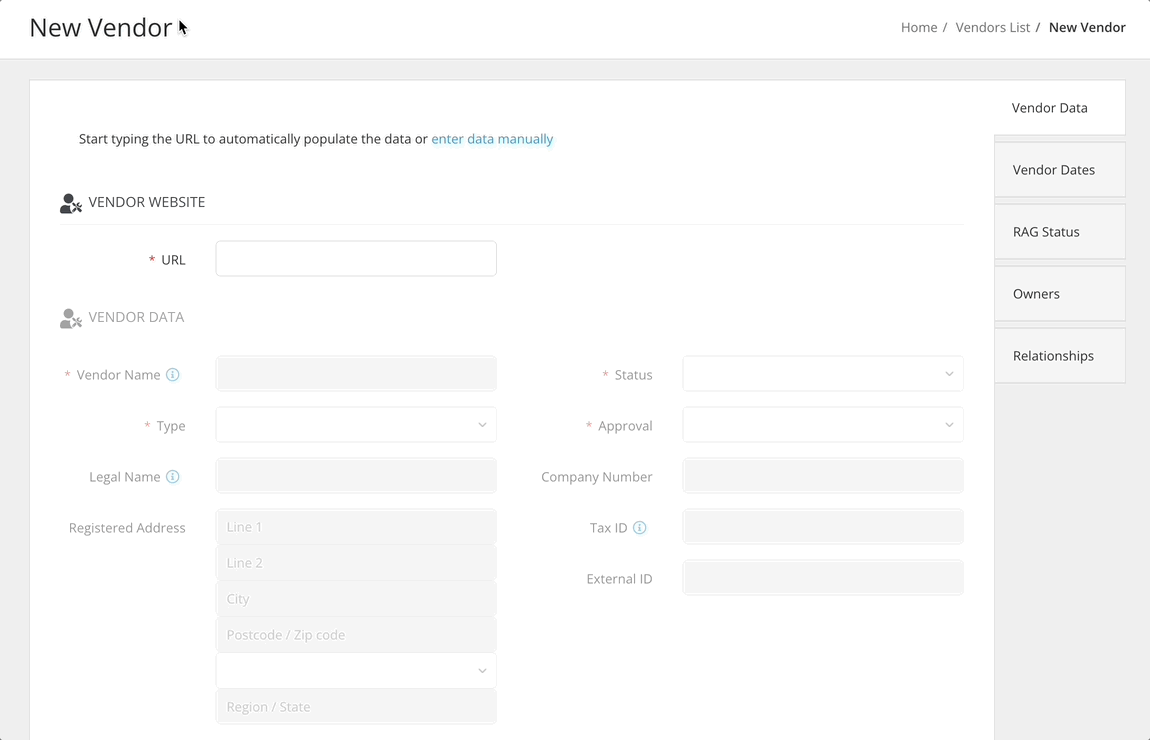Screen dimensions: 1150x740
Task: Select the Vendor Data sidebar section
Action: (1050, 107)
